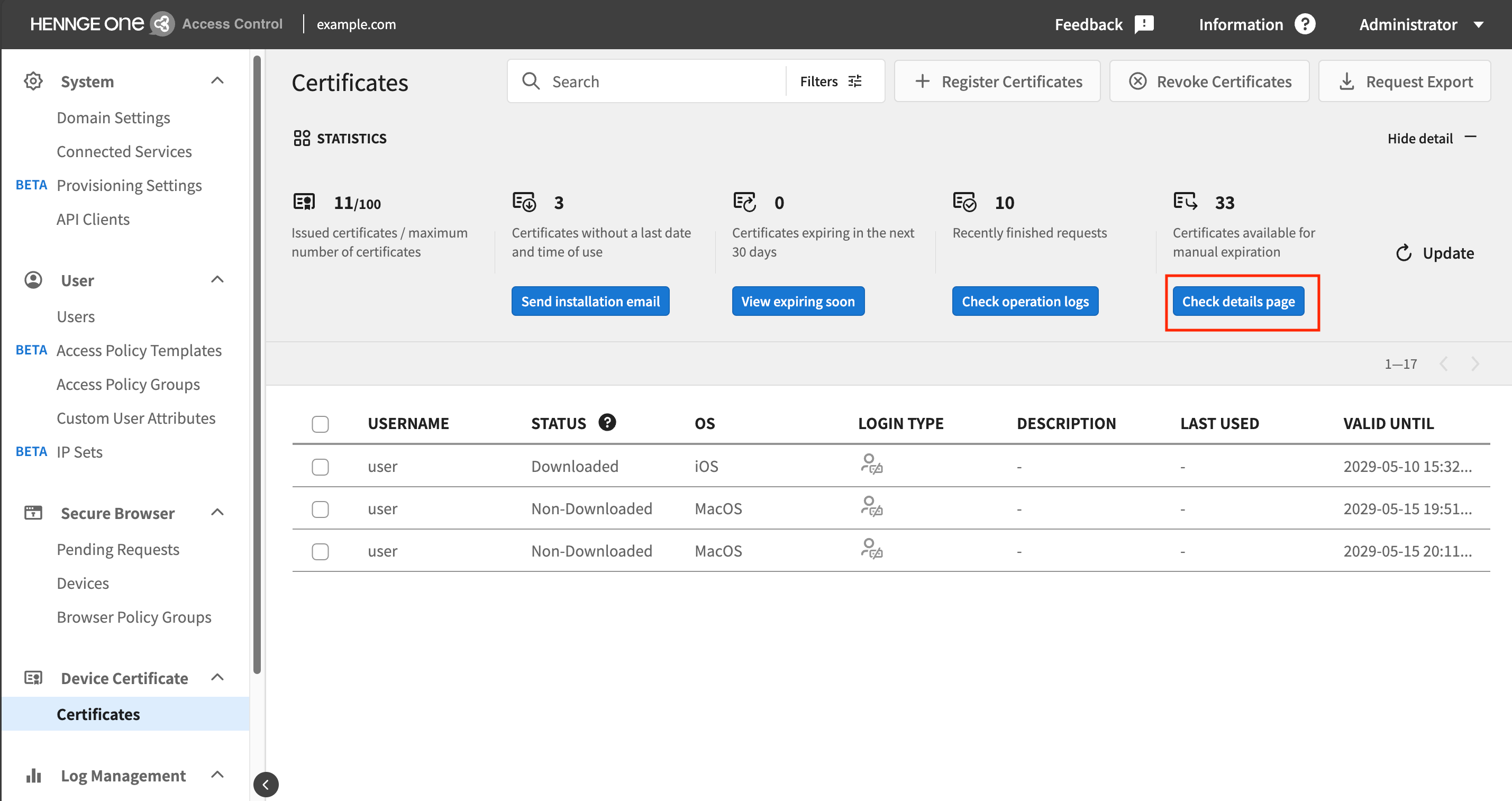Select checkbox for row valid until 2029-05-15 20:11
1512x801 pixels.
(321, 551)
